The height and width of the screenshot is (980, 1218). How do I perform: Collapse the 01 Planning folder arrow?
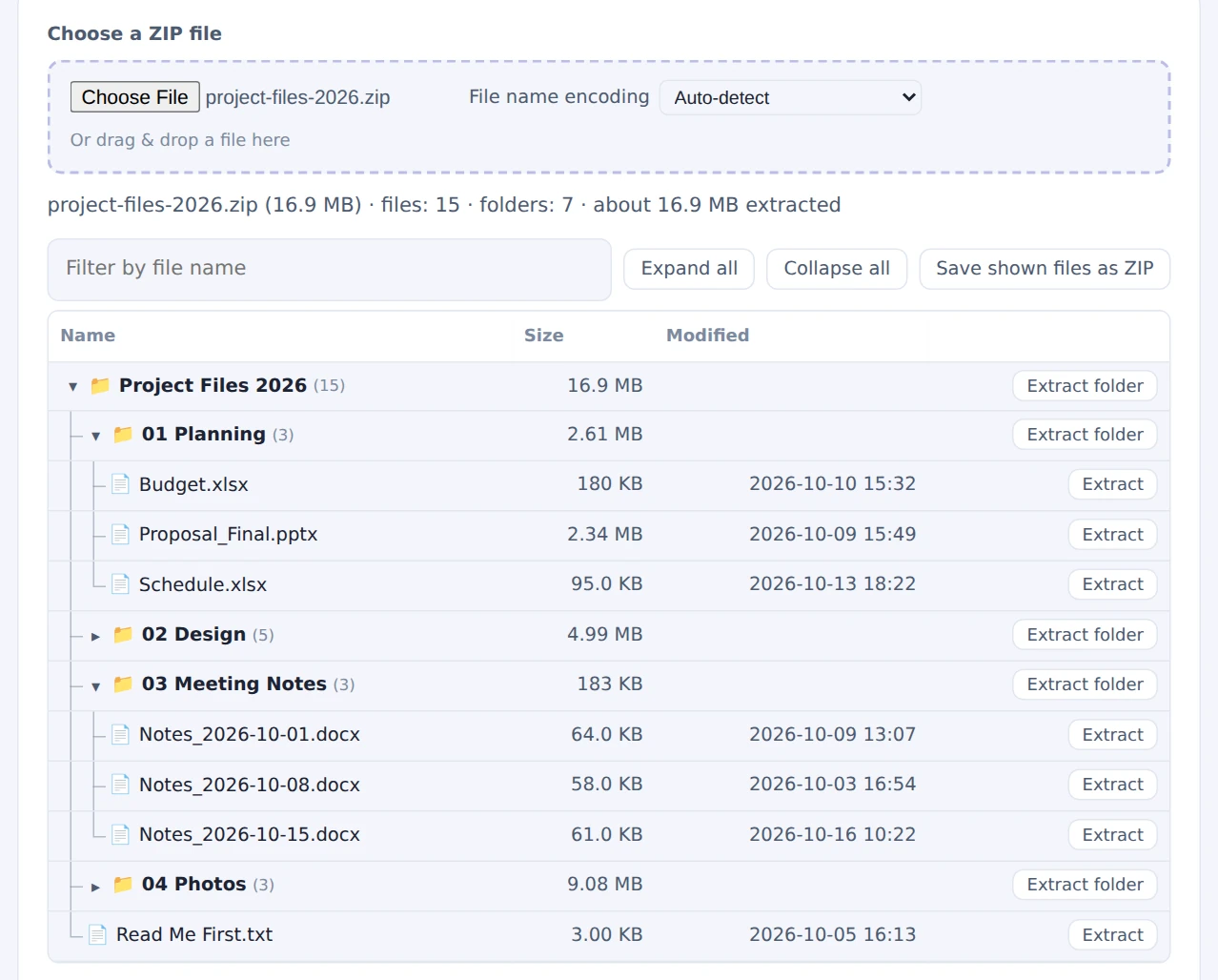point(95,436)
